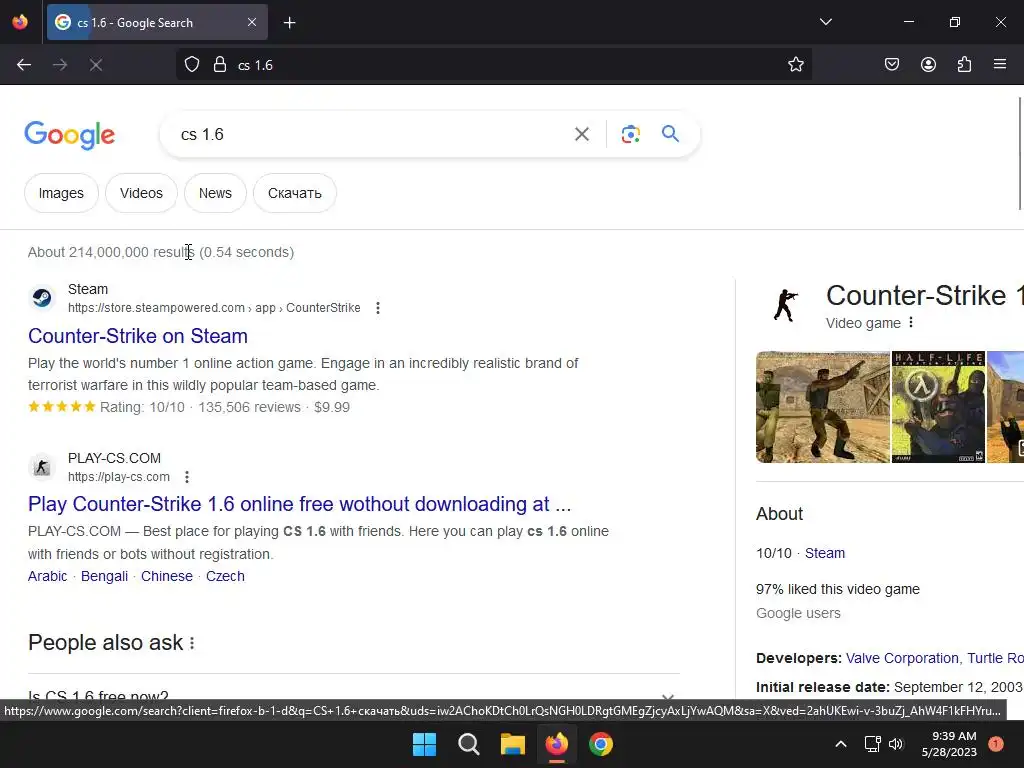Click the https://play-cs.com URL text
The width and height of the screenshot is (1024, 768).
tap(119, 477)
